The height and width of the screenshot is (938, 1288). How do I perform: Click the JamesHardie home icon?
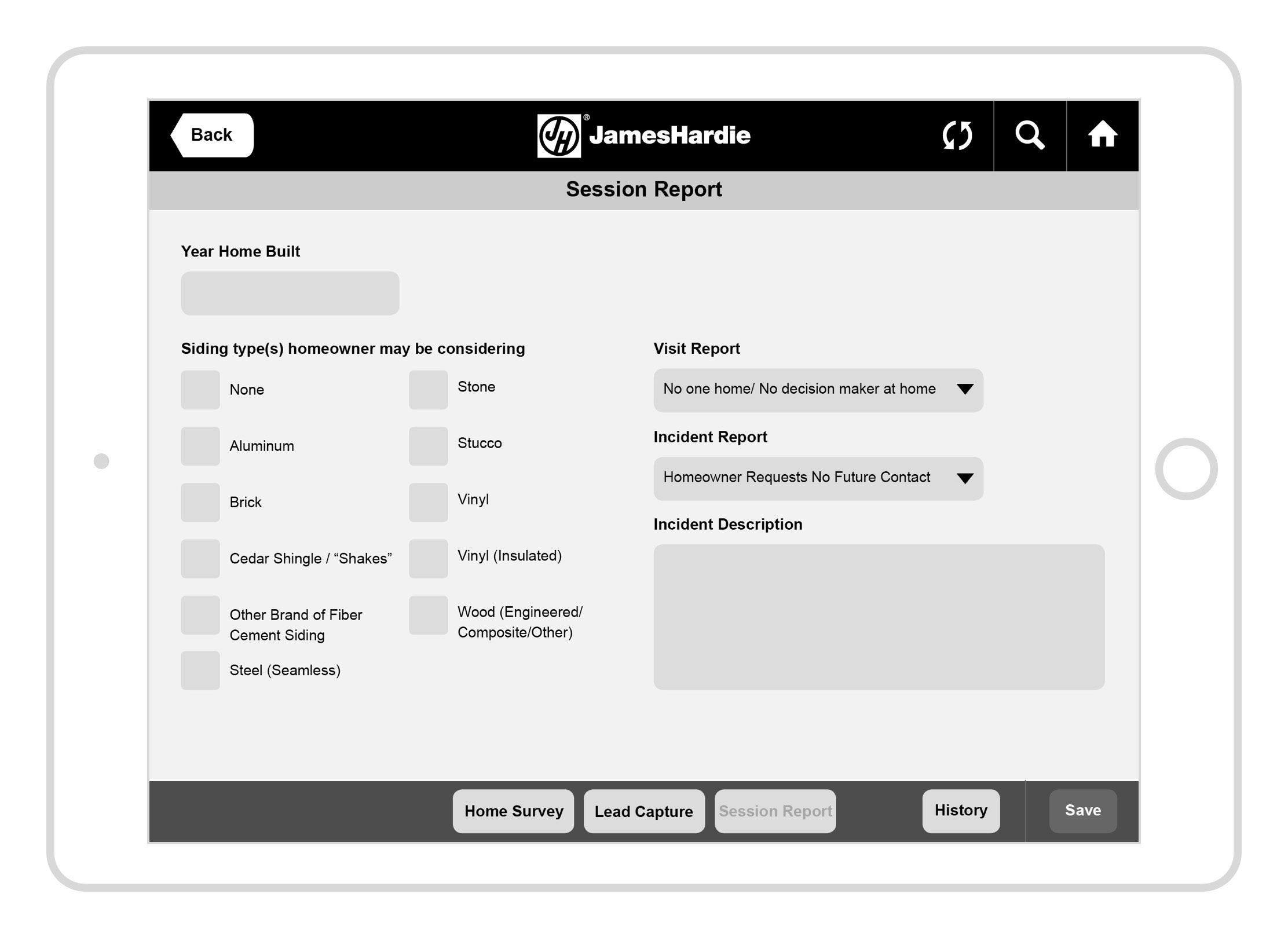click(x=1102, y=133)
